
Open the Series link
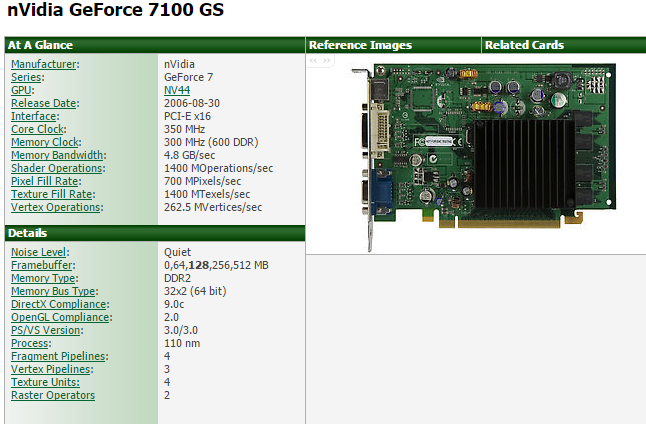[26, 77]
